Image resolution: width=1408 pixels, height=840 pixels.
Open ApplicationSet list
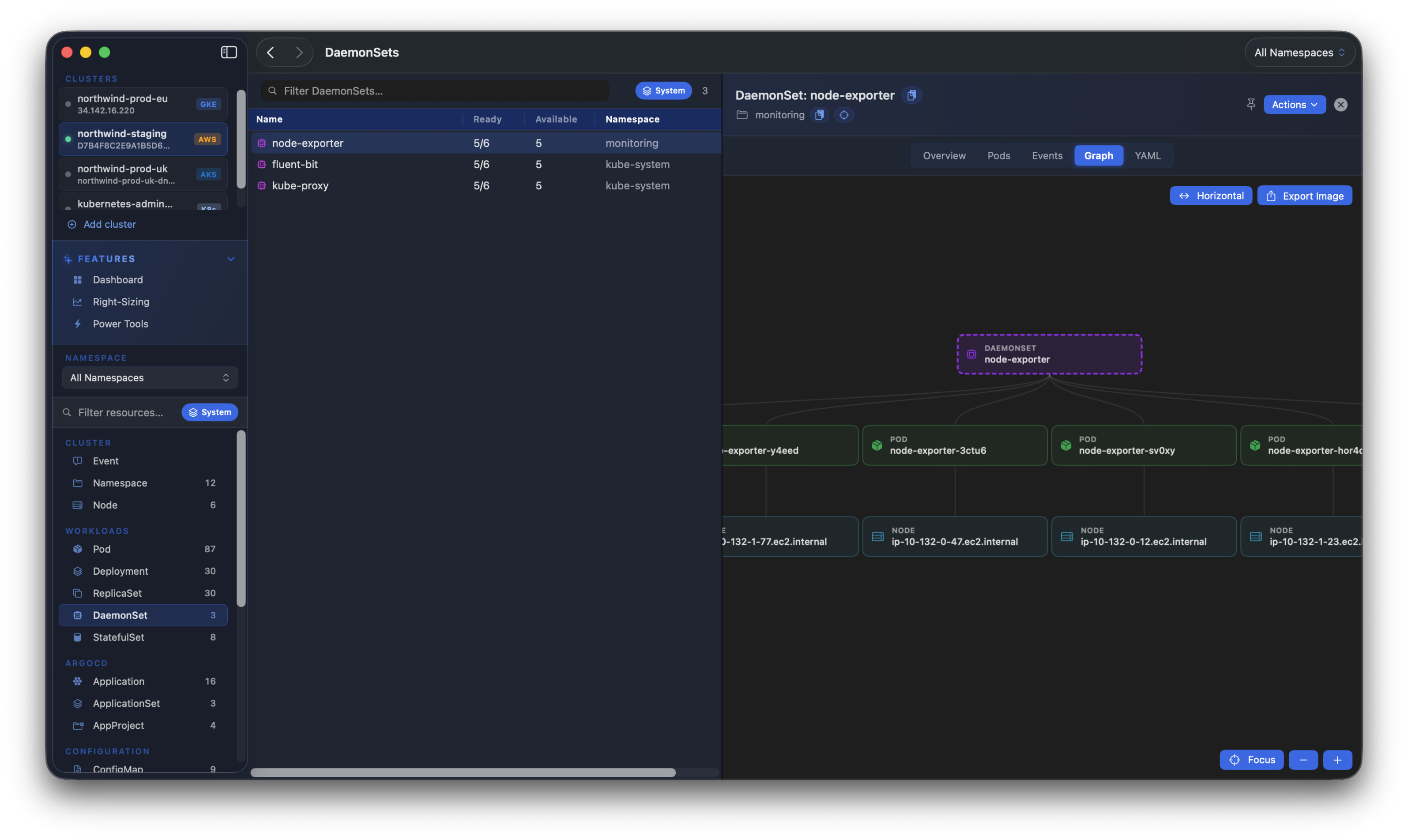[x=143, y=704]
